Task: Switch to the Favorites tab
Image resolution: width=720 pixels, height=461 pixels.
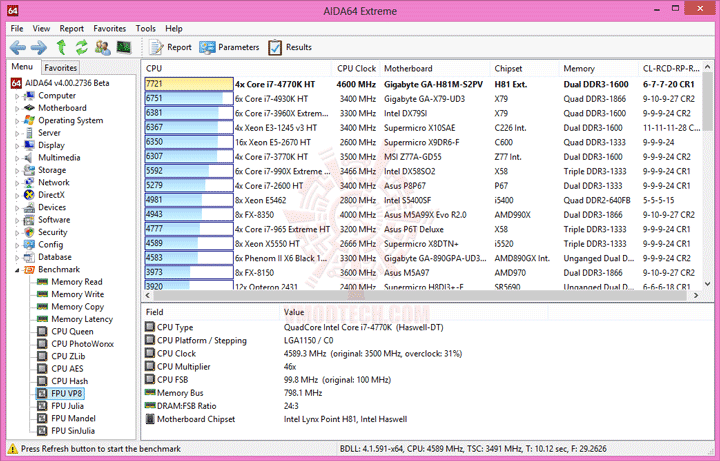Action: (61, 67)
